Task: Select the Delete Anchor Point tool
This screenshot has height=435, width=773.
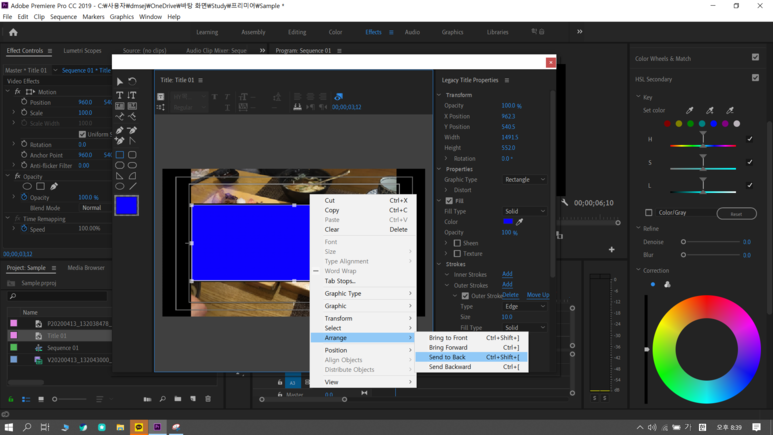Action: click(132, 130)
